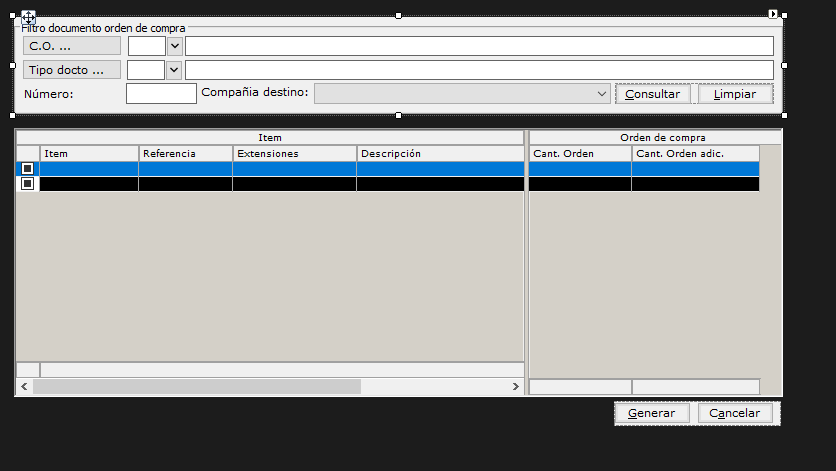Click the Tipo docto description text field

coord(479,70)
